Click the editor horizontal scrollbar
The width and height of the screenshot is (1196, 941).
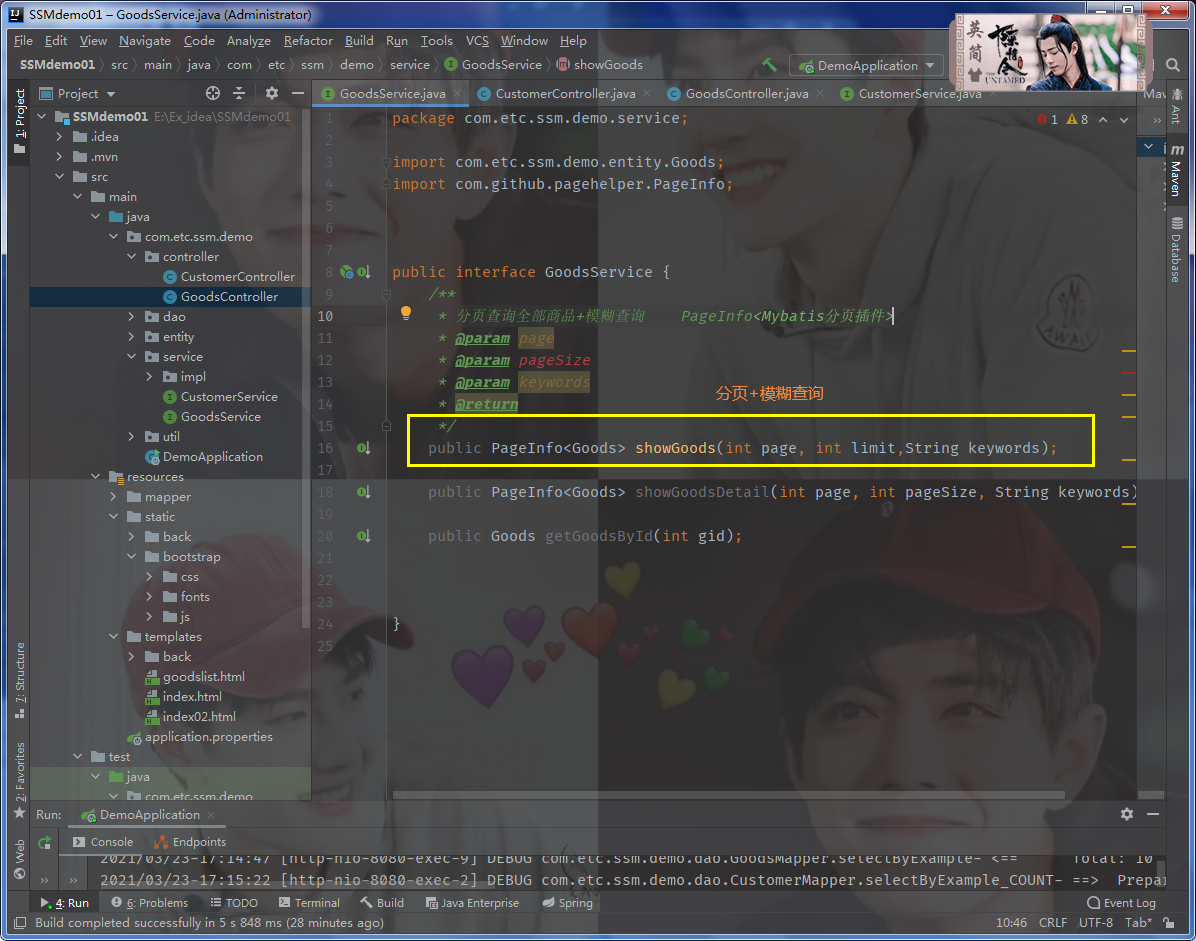coord(728,795)
